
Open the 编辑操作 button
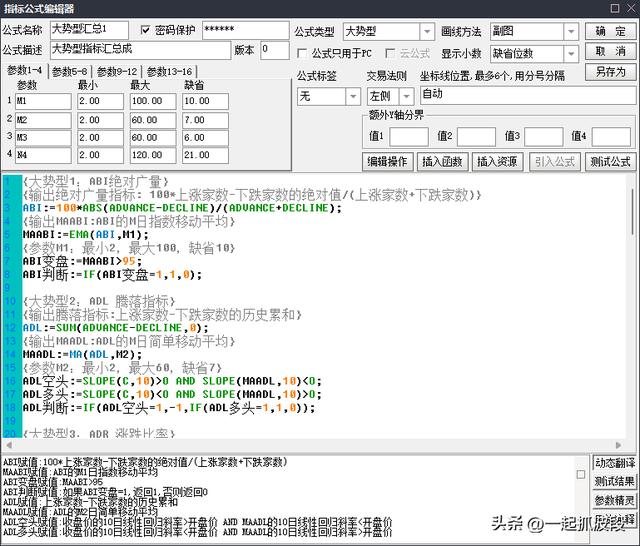(x=387, y=162)
